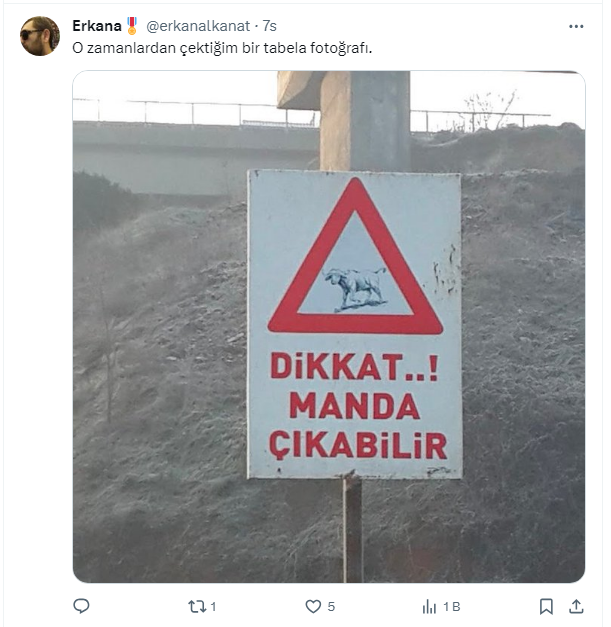Open the Erkana display name link
The image size is (611, 627).
click(x=97, y=26)
